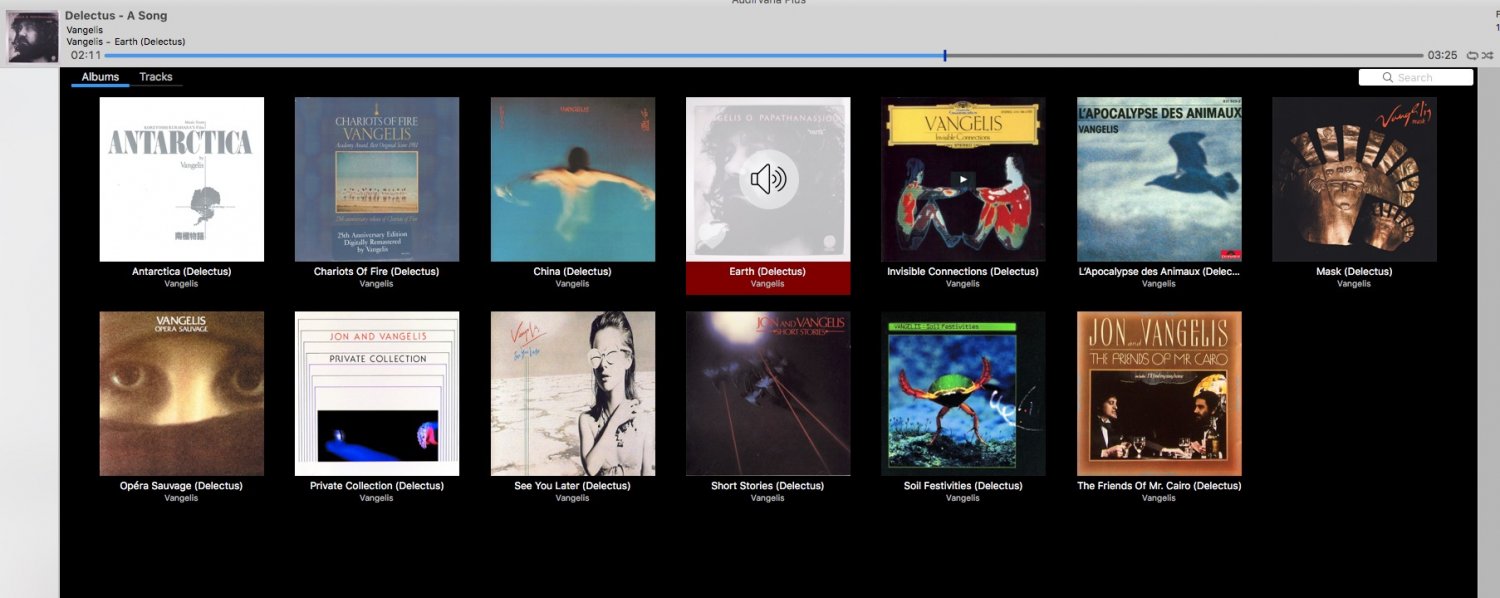Select the See You Later album cover
This screenshot has height=598, width=1500.
tap(573, 393)
